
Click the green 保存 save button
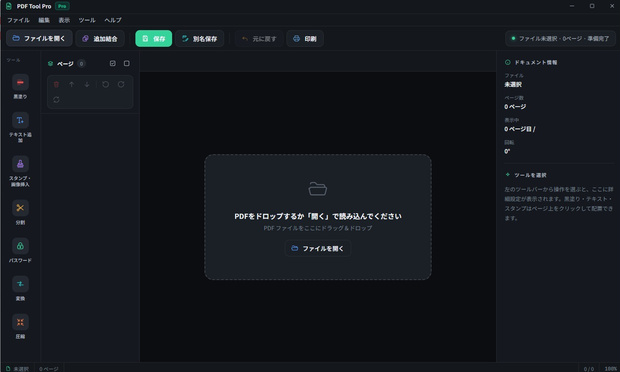(x=154, y=39)
